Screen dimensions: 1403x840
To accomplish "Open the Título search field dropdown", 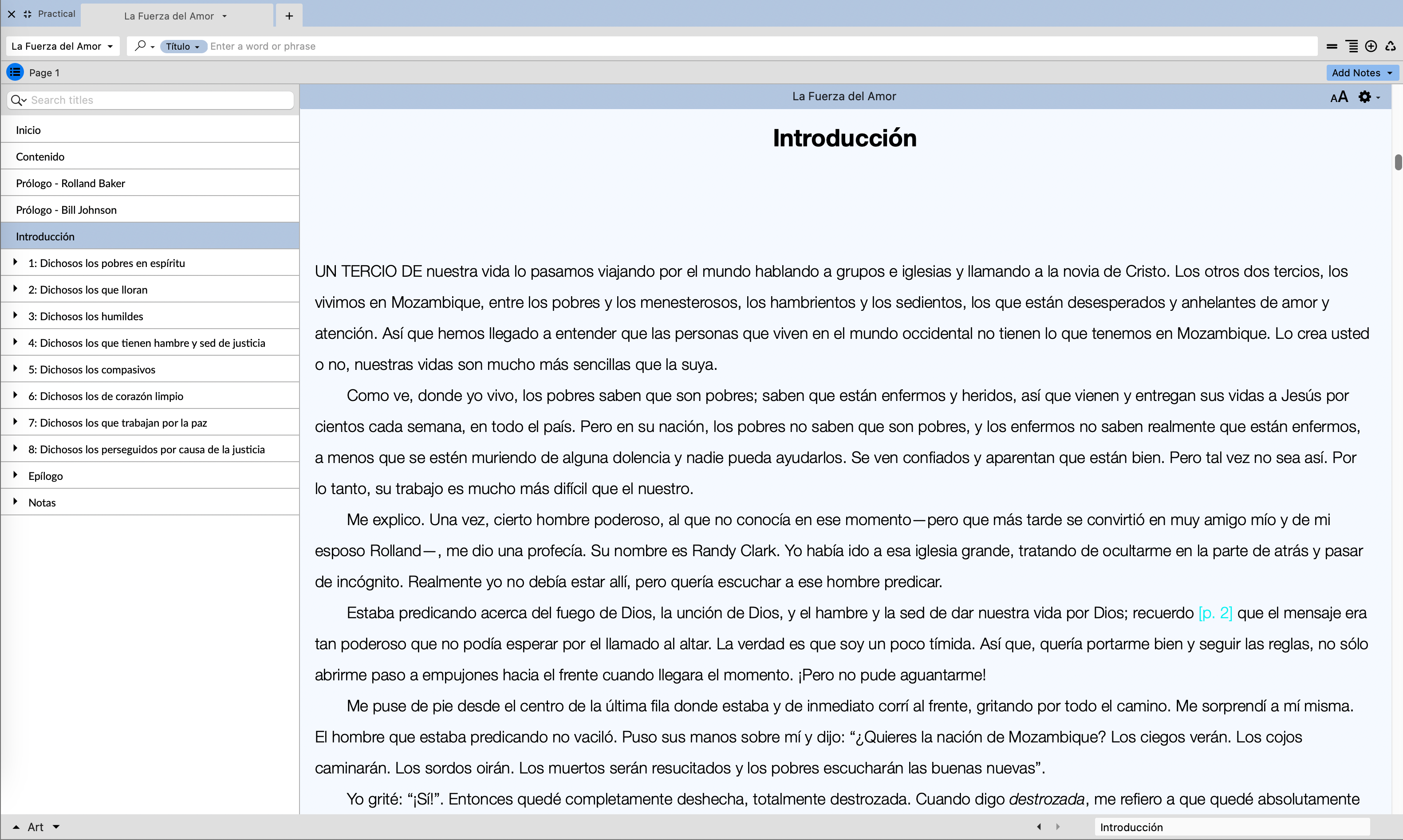I will (182, 47).
